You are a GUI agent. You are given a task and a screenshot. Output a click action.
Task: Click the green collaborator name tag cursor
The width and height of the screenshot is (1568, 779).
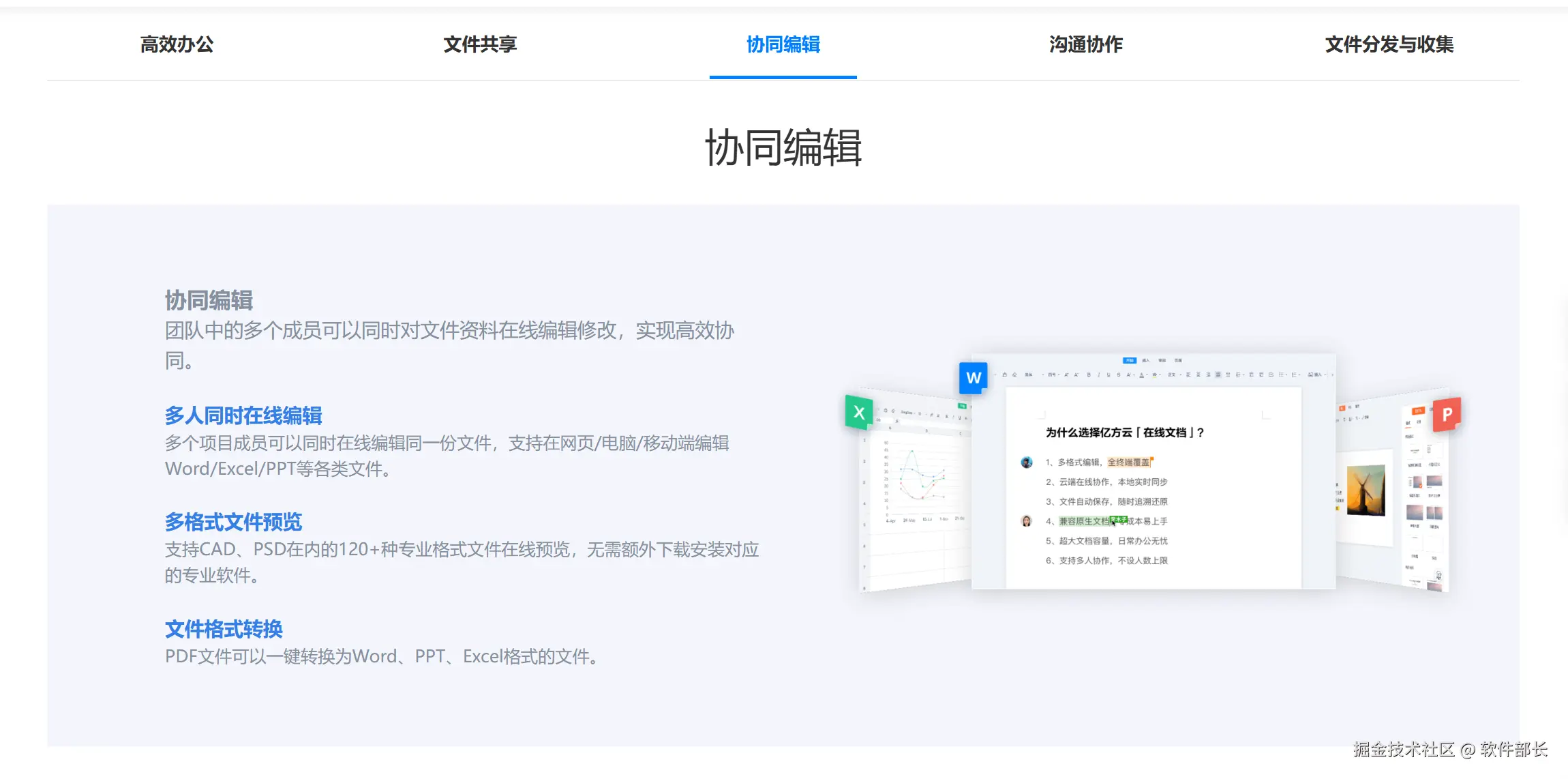point(1118,520)
